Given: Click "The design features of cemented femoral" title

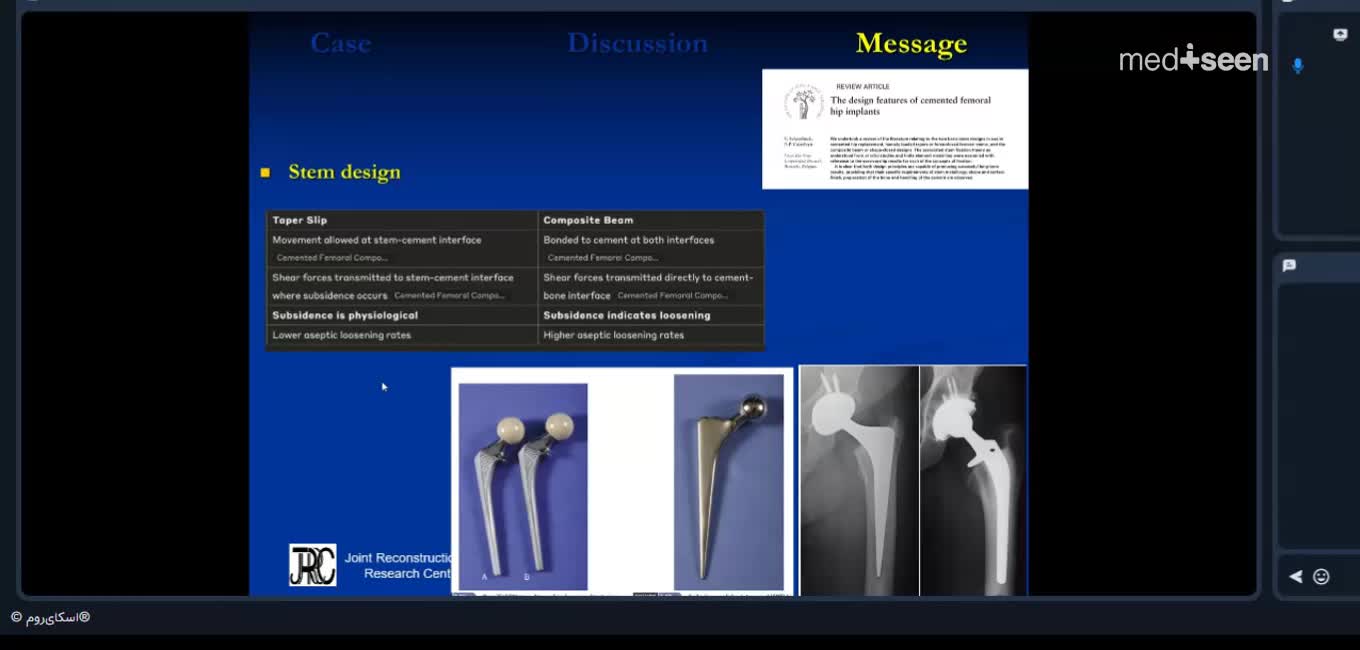Looking at the screenshot, I should (x=910, y=100).
